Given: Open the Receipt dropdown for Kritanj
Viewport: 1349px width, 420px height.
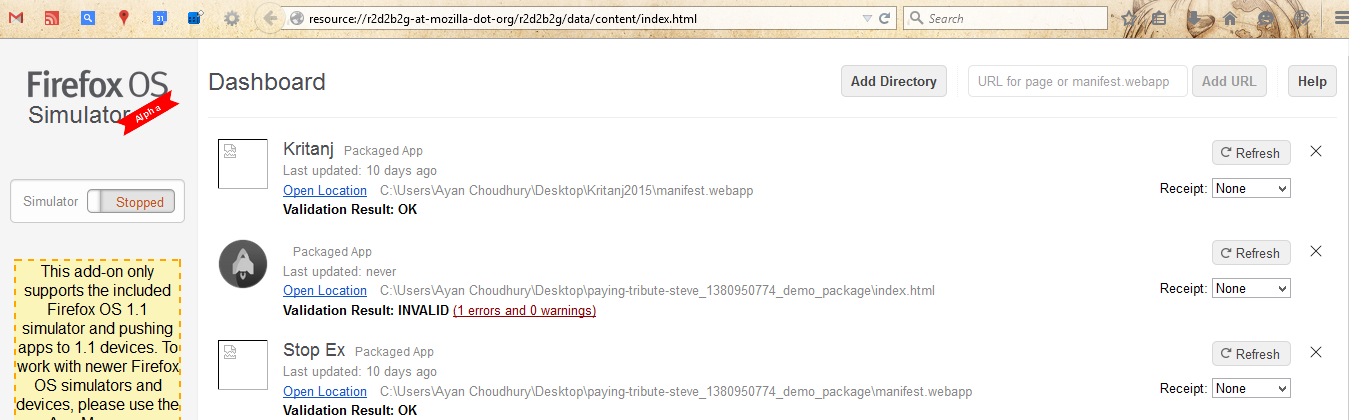Looking at the screenshot, I should pyautogui.click(x=1251, y=188).
